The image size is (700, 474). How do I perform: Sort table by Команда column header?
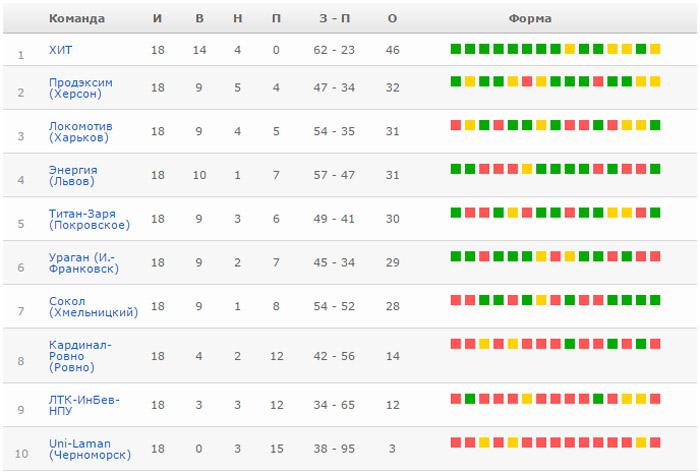click(x=77, y=18)
